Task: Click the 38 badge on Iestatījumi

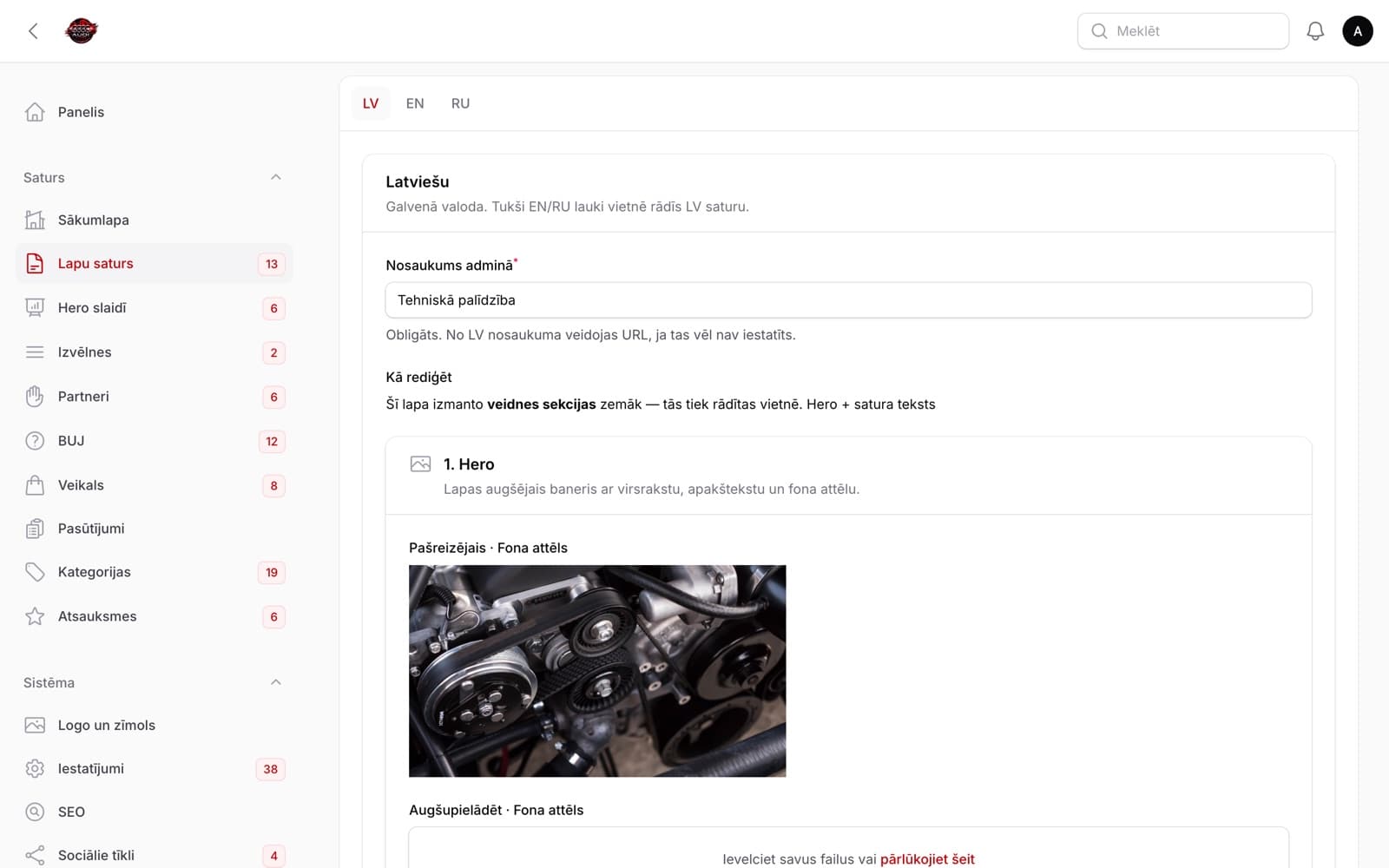Action: pyautogui.click(x=271, y=769)
